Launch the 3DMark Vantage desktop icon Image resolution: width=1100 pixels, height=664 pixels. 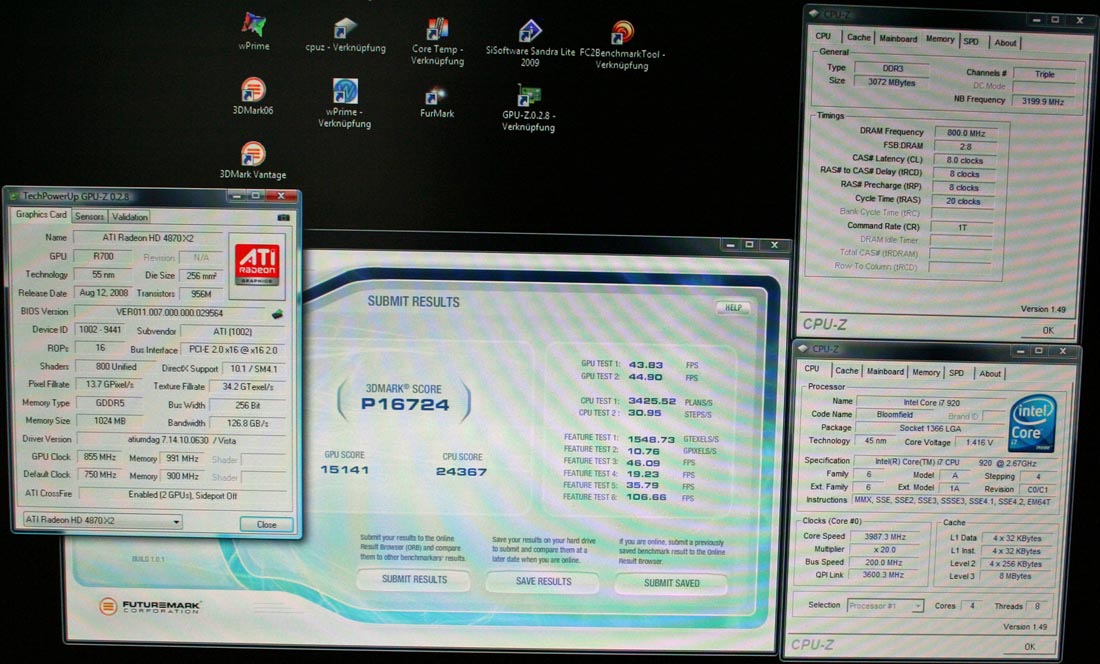click(253, 160)
